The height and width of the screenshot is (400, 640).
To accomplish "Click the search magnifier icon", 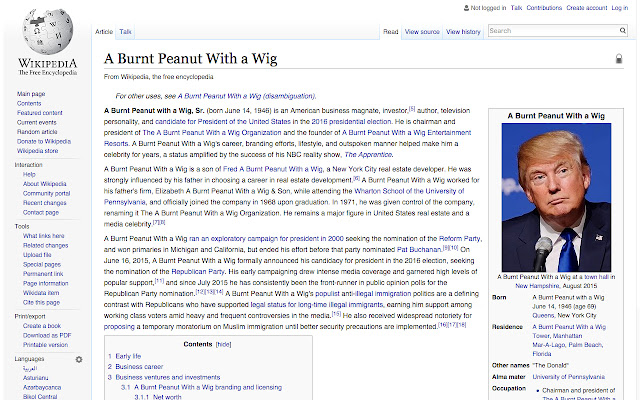I will tap(622, 31).
